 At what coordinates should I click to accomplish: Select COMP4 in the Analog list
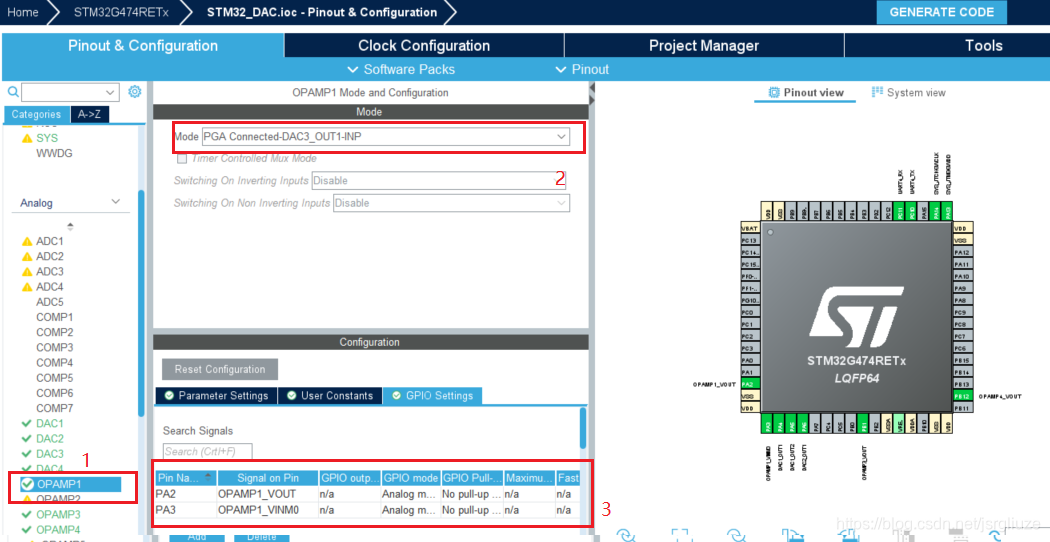coord(54,362)
